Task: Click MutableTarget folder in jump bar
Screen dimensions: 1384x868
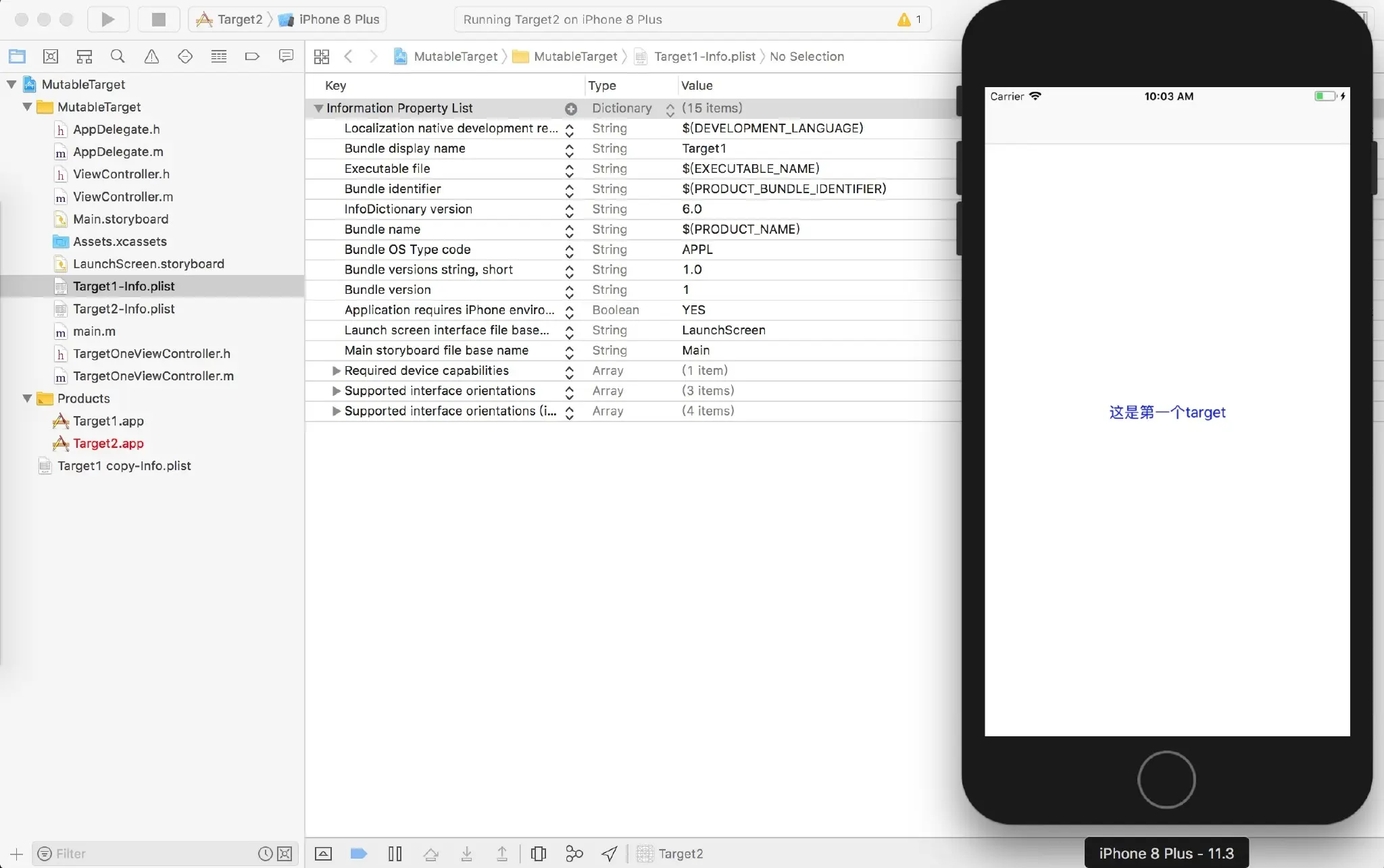Action: coord(565,56)
